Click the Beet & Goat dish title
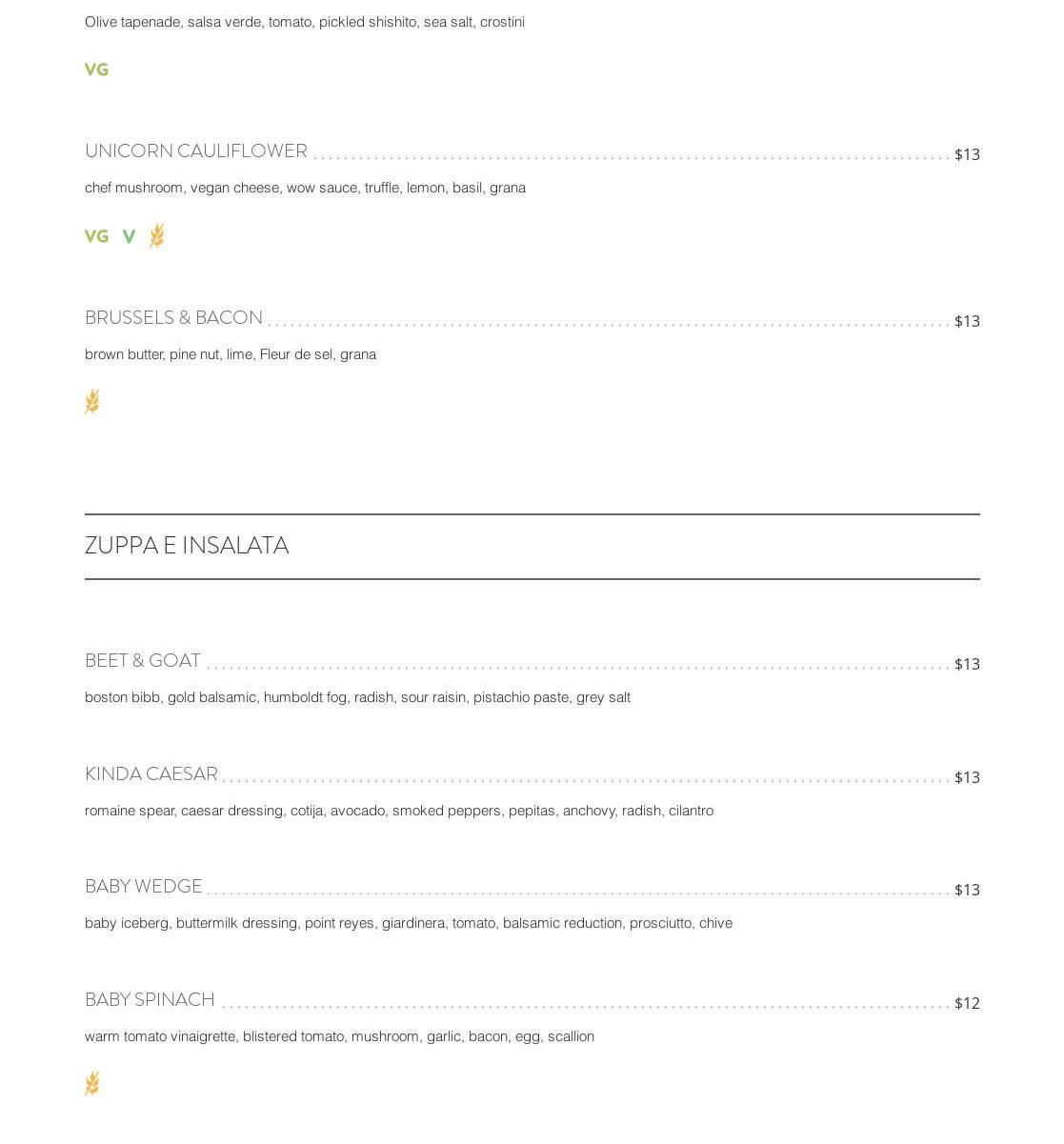This screenshot has width=1064, height=1144. [x=143, y=661]
